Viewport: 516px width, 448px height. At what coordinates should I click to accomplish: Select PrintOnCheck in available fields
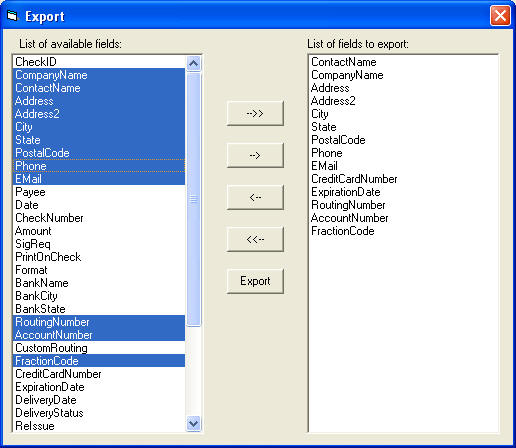pyautogui.click(x=99, y=257)
